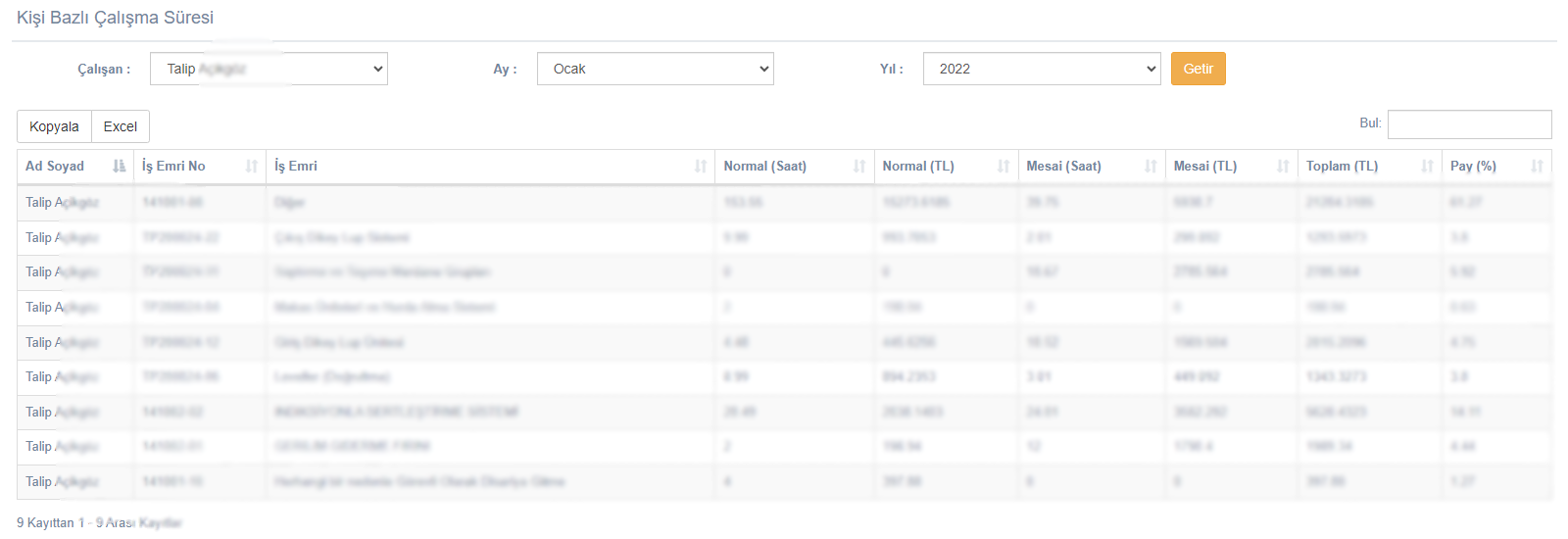This screenshot has width=1568, height=539.
Task: Sort by İş Emri column arrow icon
Action: tap(701, 167)
